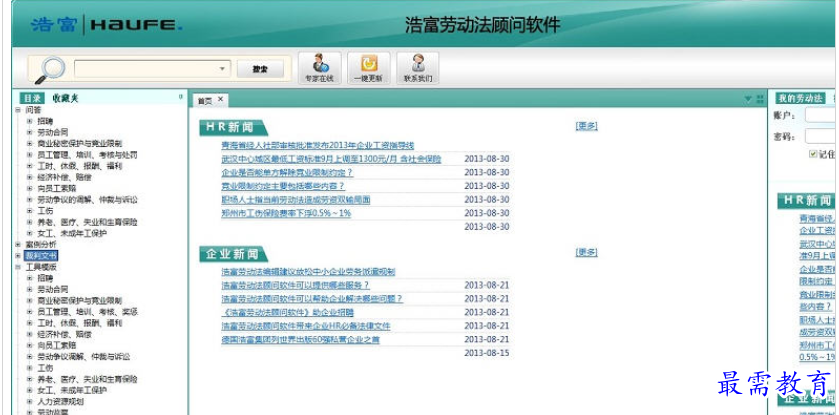839x415 pixels.
Task: Expand 员工管理、培训、考核、奖惩 node
Action: click(29, 312)
